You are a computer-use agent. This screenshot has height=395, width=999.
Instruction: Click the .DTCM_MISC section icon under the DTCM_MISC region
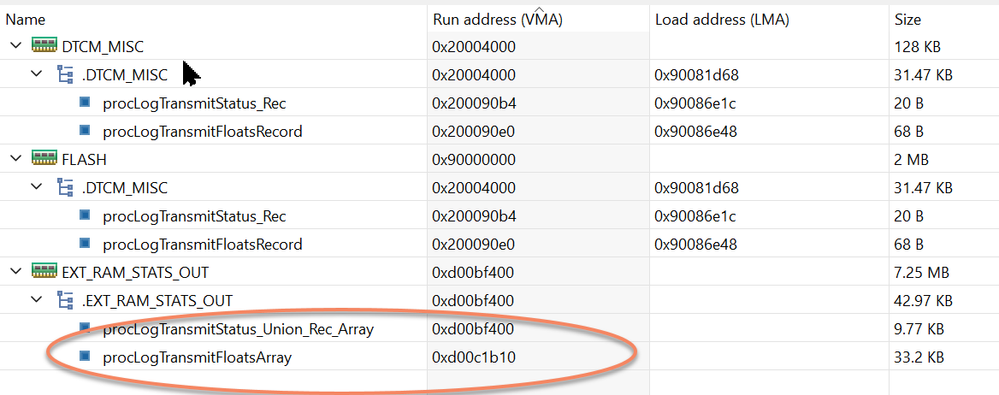click(65, 75)
